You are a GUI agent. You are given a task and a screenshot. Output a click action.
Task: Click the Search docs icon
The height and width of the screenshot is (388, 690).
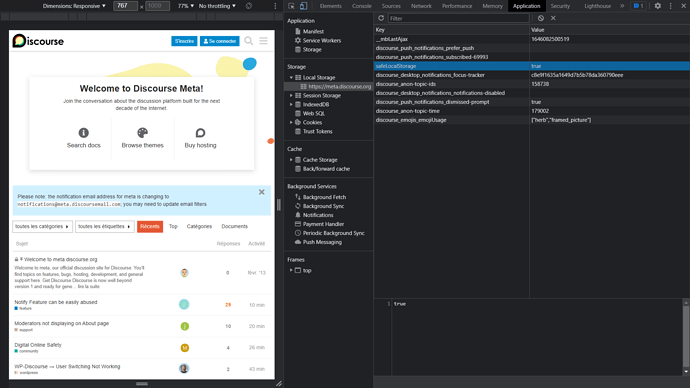pyautogui.click(x=84, y=132)
